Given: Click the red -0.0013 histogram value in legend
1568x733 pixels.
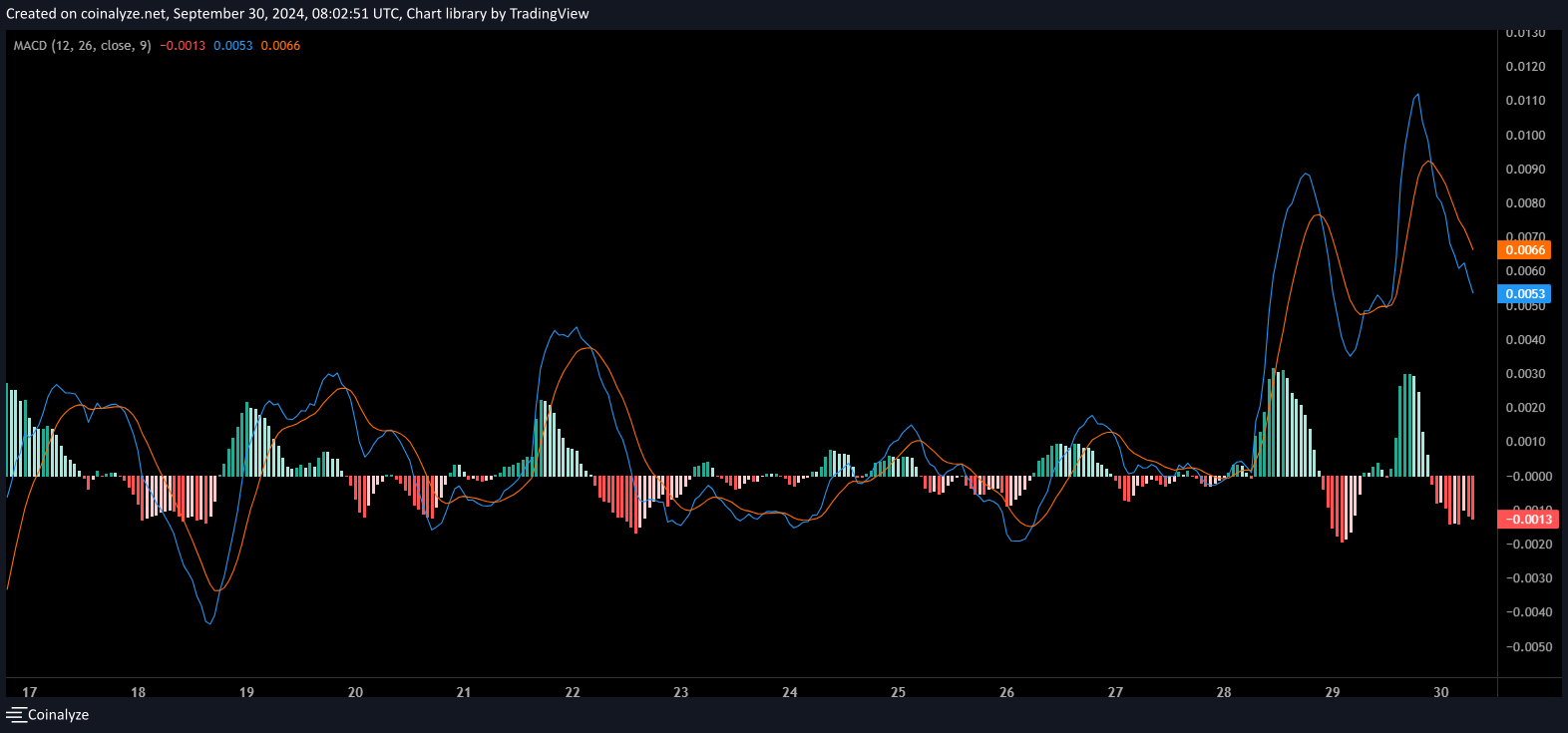Looking at the screenshot, I should tap(184, 46).
